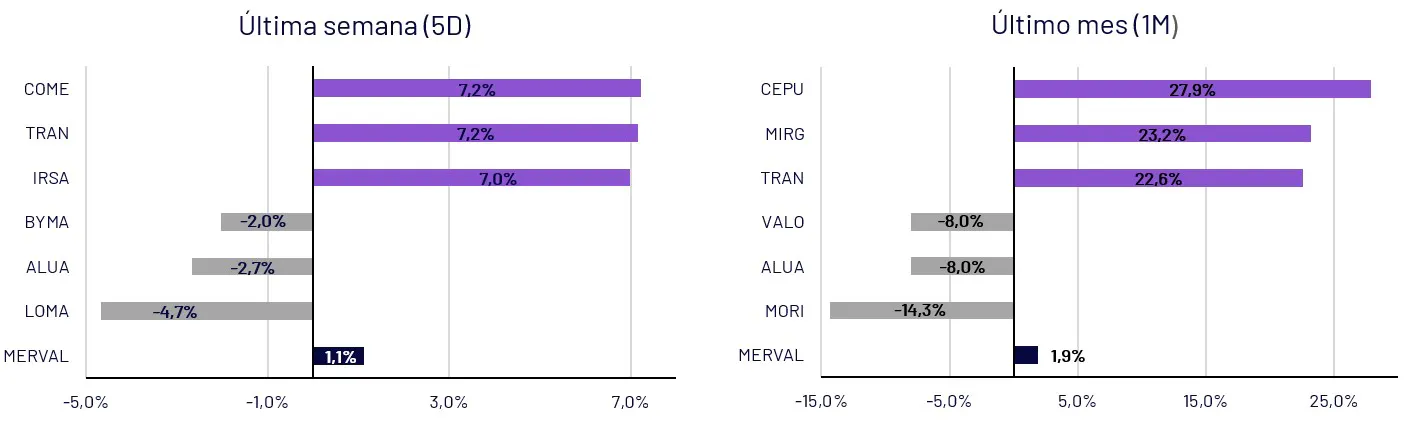This screenshot has width=1414, height=424.
Task: Click the VALO -8,0% gray bar
Action: click(962, 222)
